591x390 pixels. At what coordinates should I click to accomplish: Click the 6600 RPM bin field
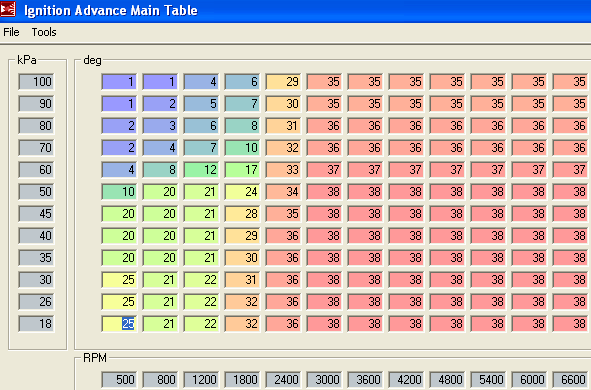(x=571, y=379)
